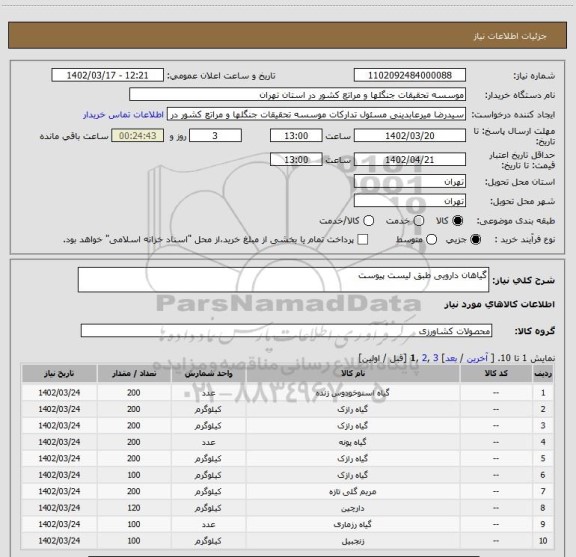The height and width of the screenshot is (557, 576).
Task: Click the validity time field on the 1402/04/21 row
Action: click(296, 159)
